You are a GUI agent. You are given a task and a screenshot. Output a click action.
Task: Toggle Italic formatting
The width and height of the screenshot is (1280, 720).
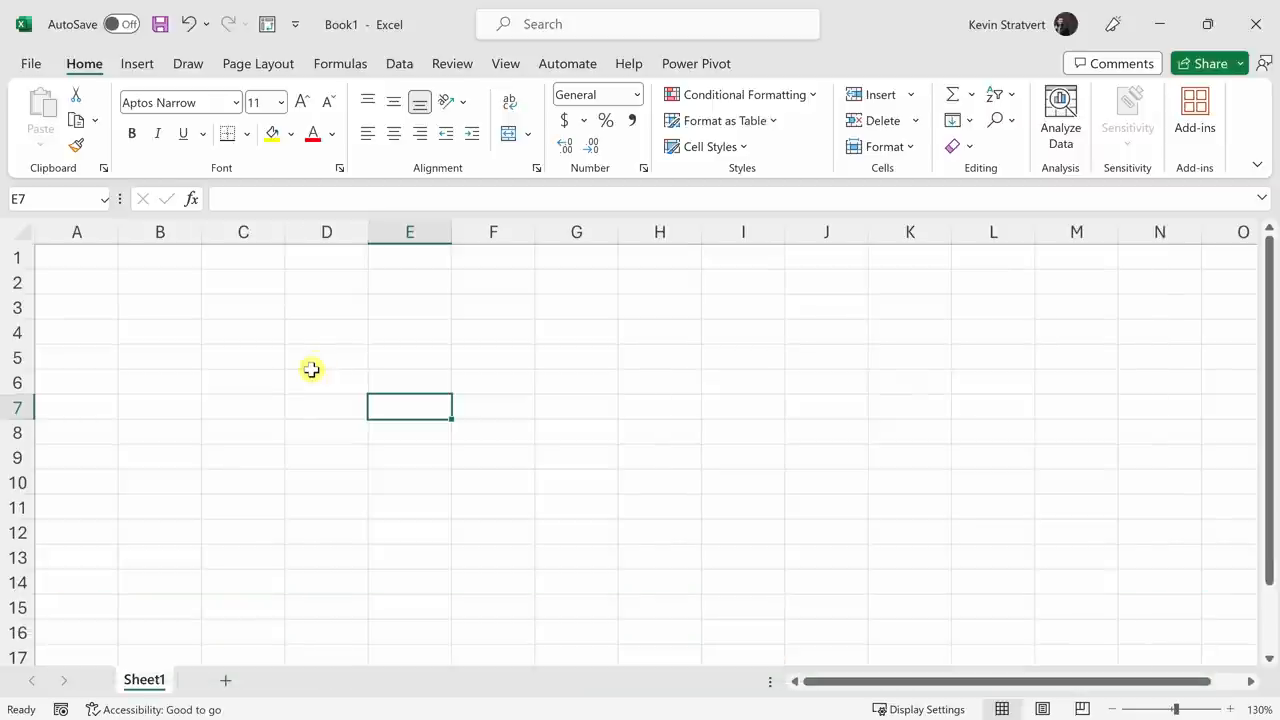click(158, 134)
